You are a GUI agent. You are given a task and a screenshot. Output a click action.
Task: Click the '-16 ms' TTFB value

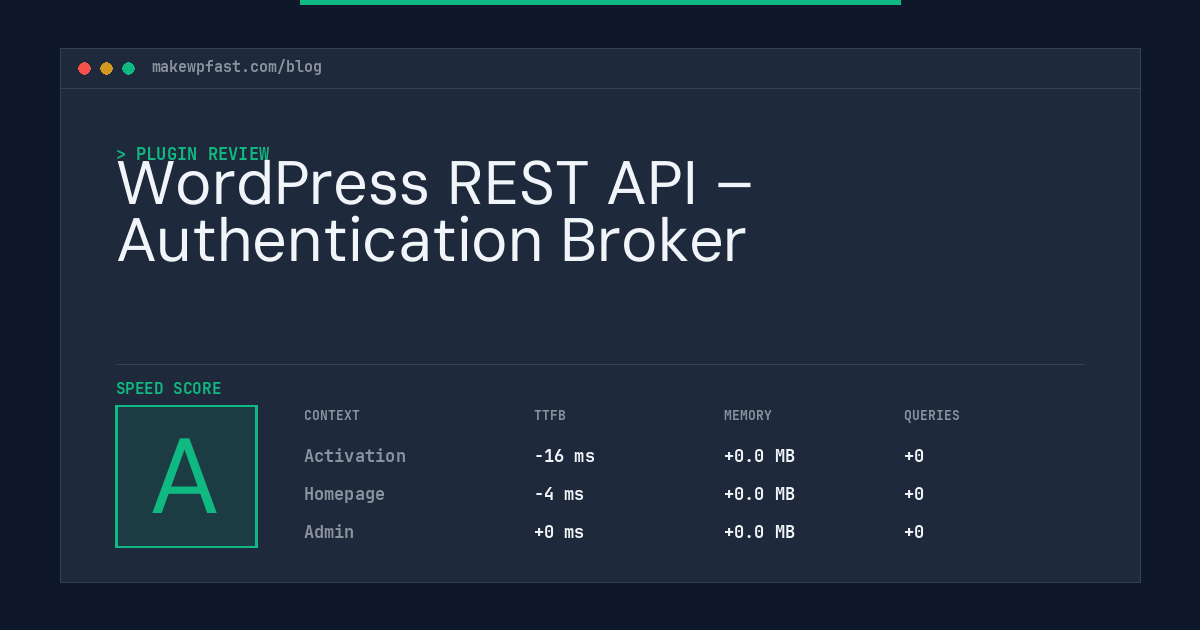point(564,456)
